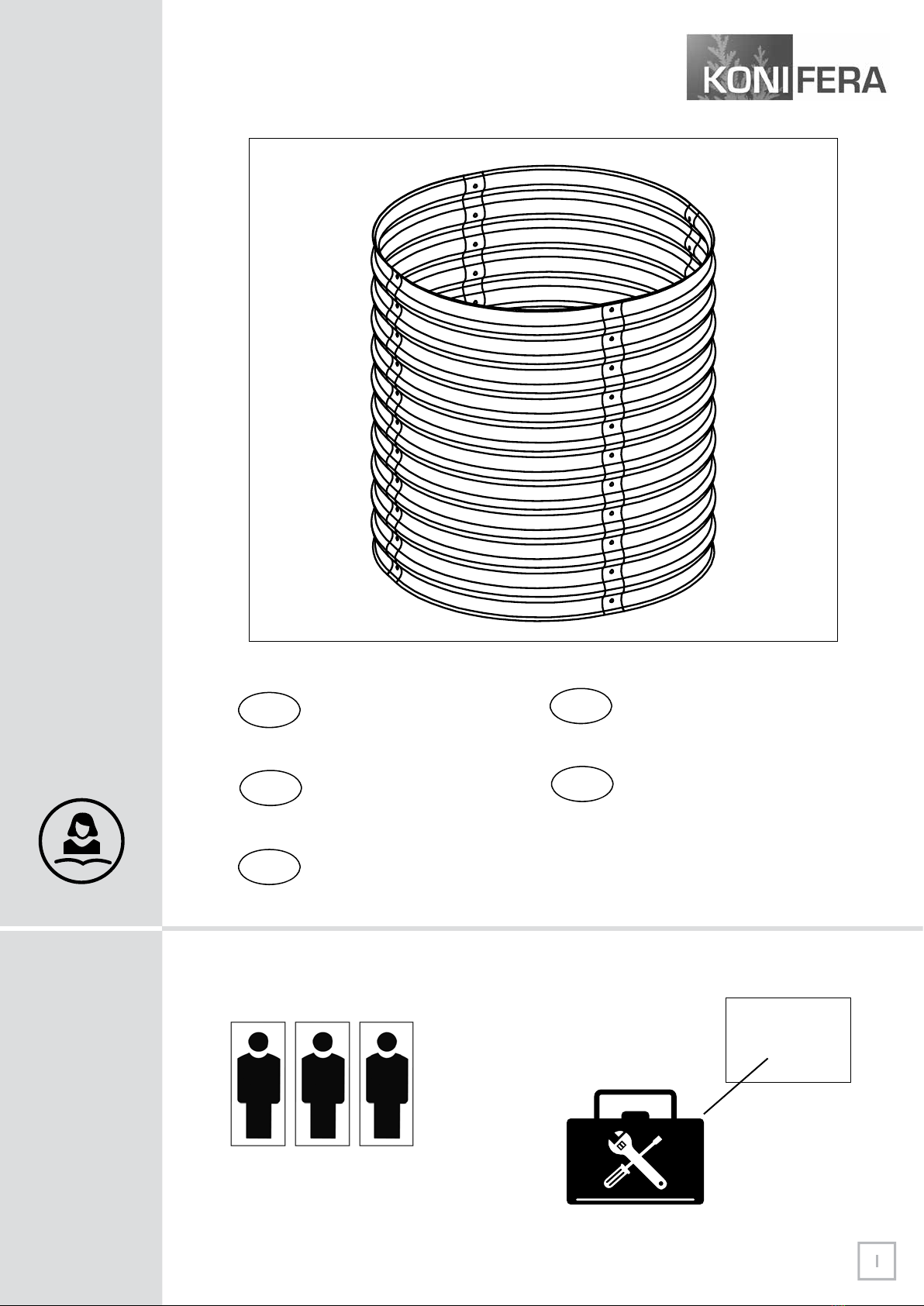
Task: Click the last person silhouette icon
Action: [387, 1084]
